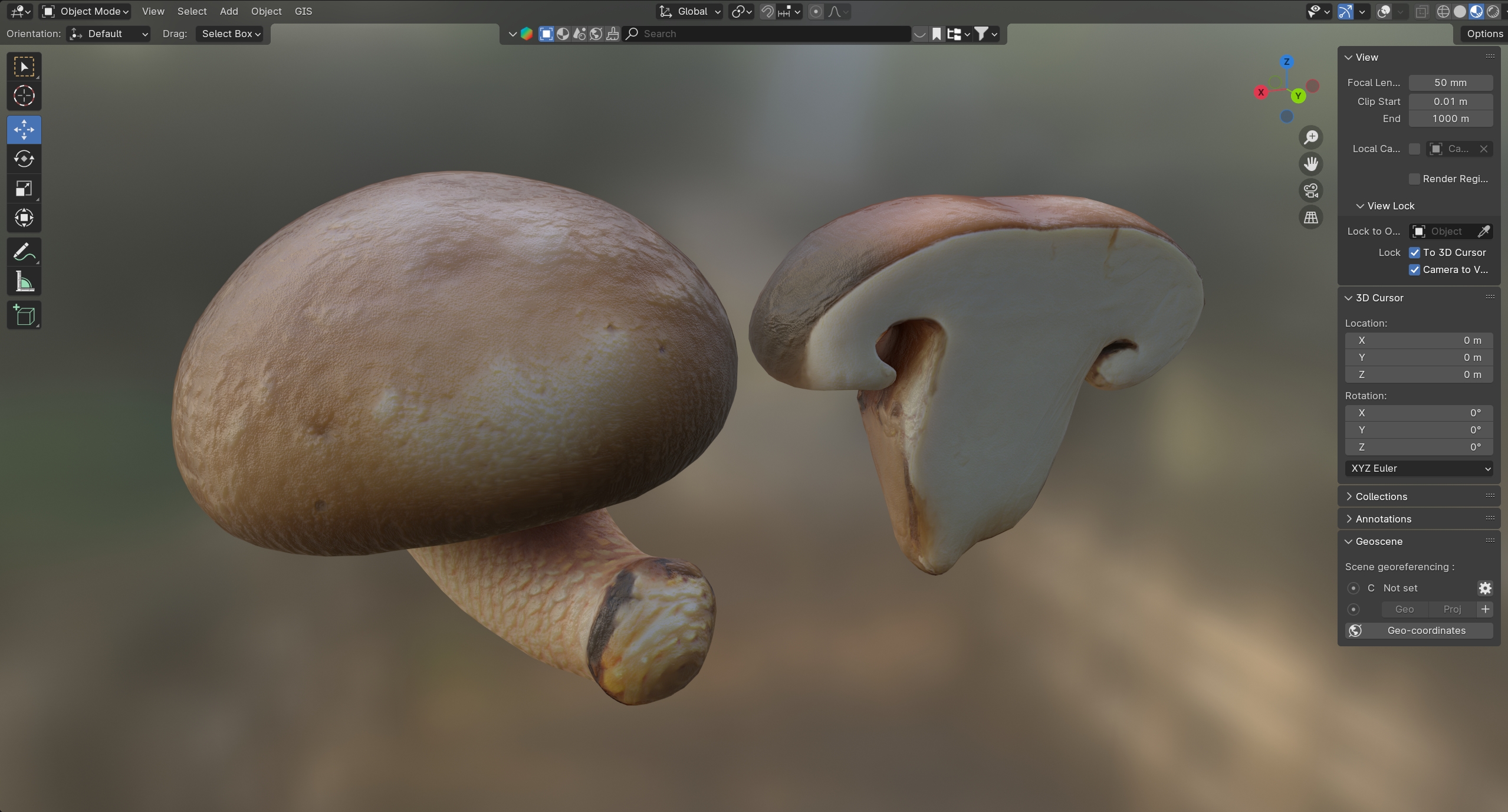Pick the Annotate tool
1508x812 pixels.
[24, 253]
